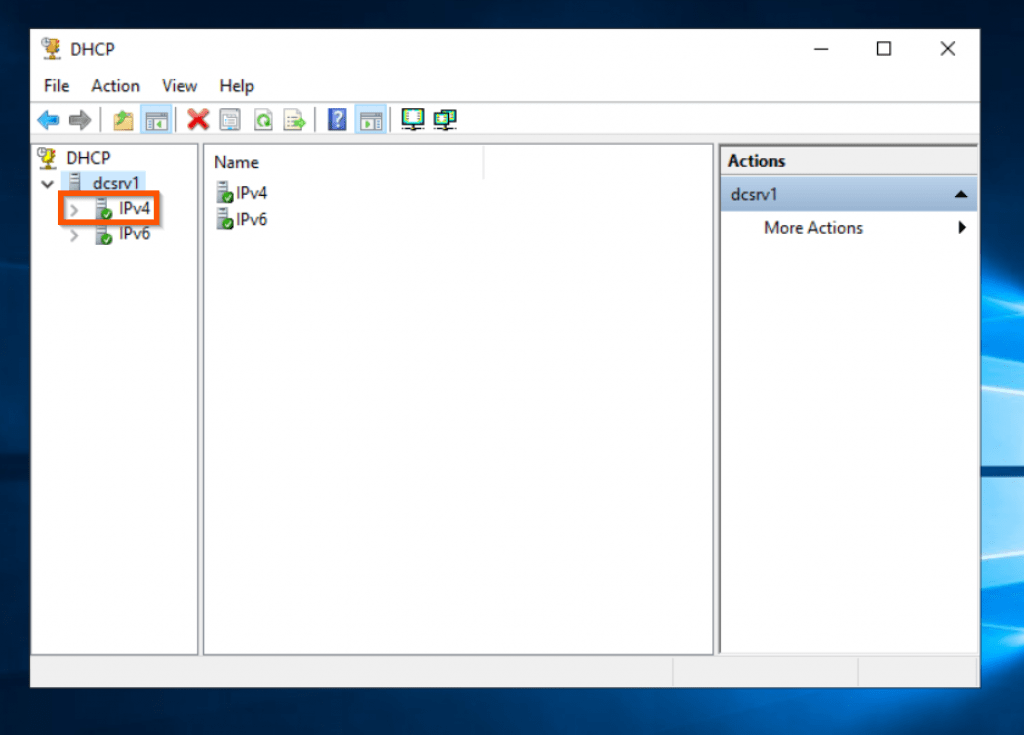Open Properties using the toolbar icon
The height and width of the screenshot is (735, 1024).
(230, 119)
